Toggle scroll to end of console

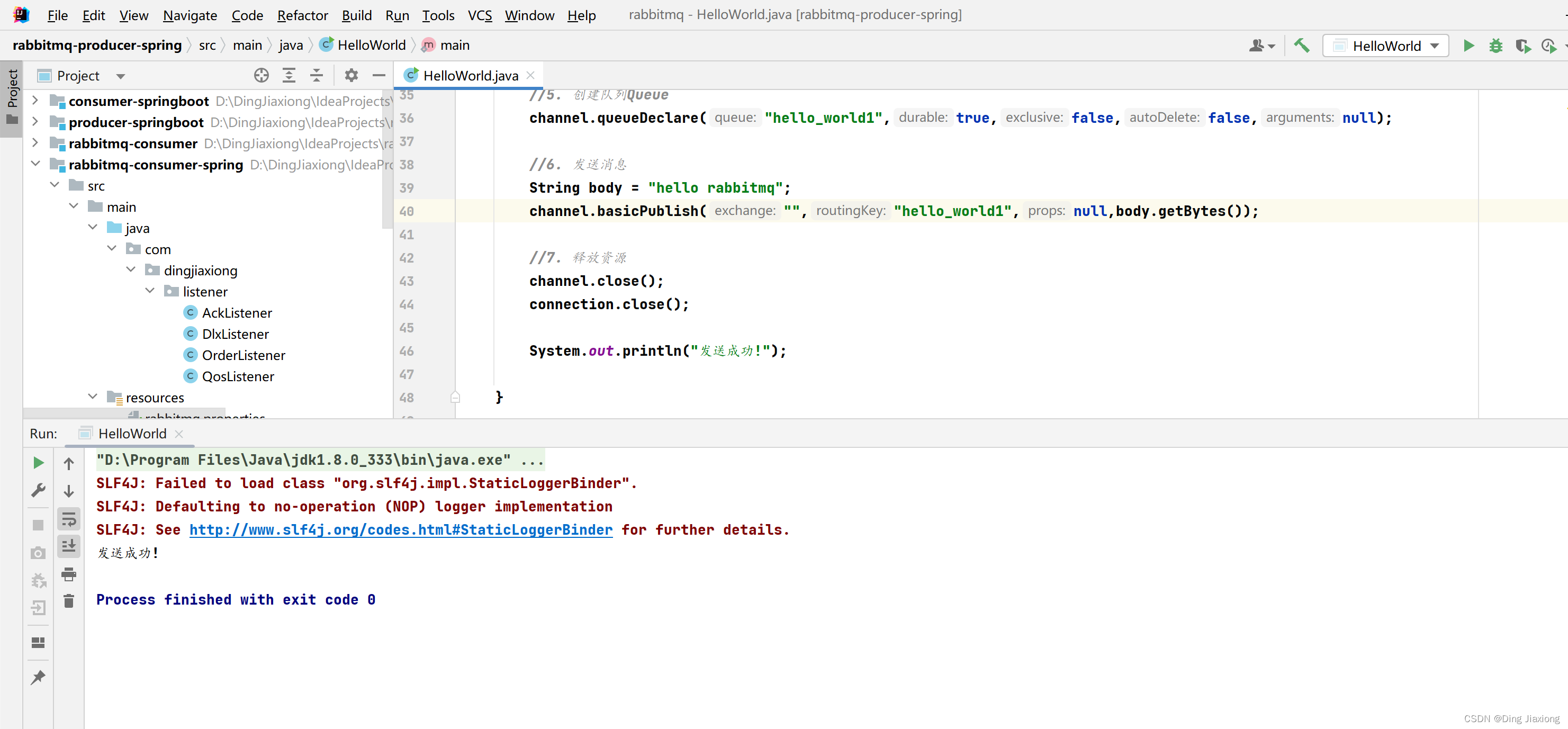pos(69,546)
